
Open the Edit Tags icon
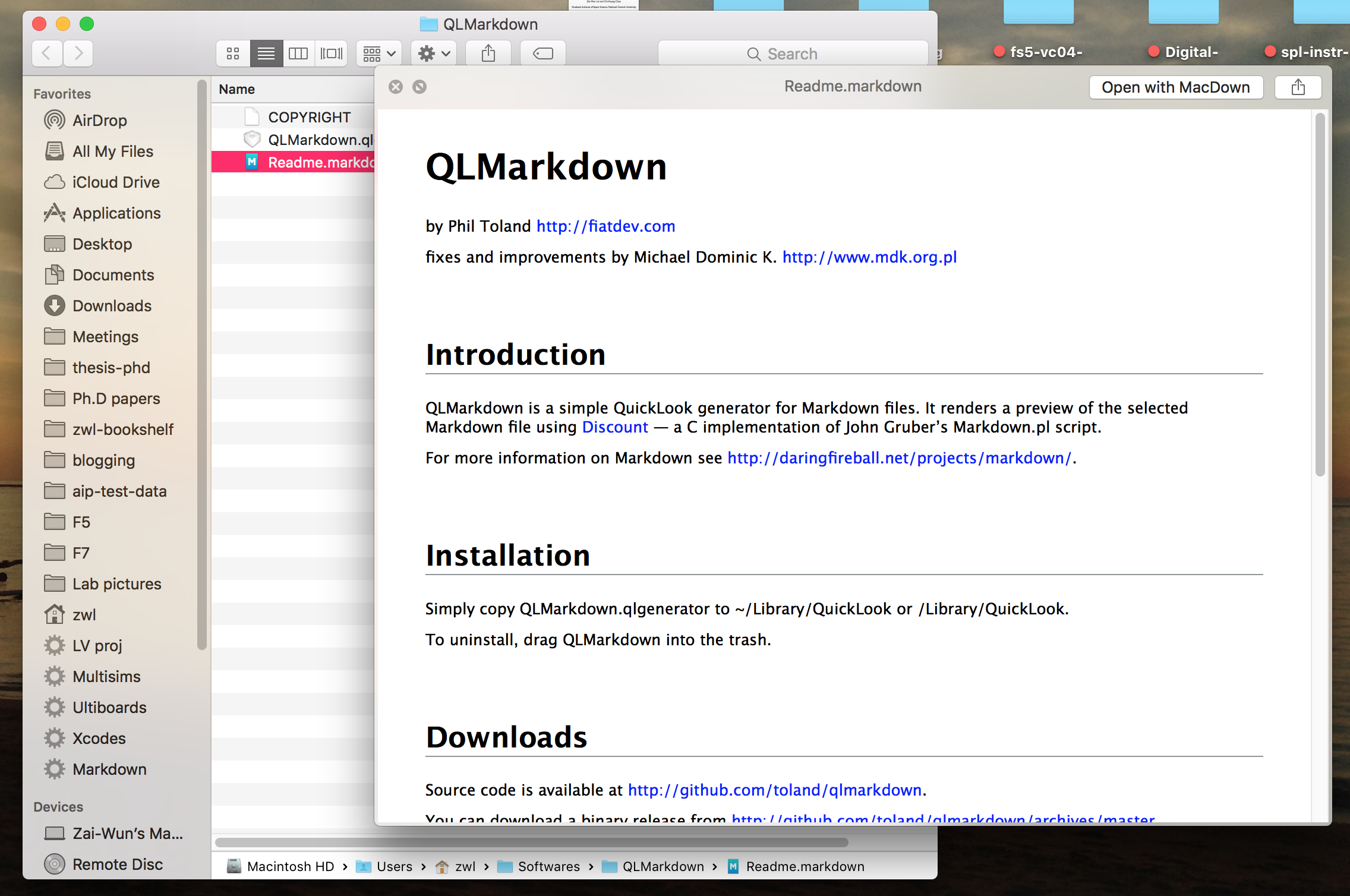point(542,53)
